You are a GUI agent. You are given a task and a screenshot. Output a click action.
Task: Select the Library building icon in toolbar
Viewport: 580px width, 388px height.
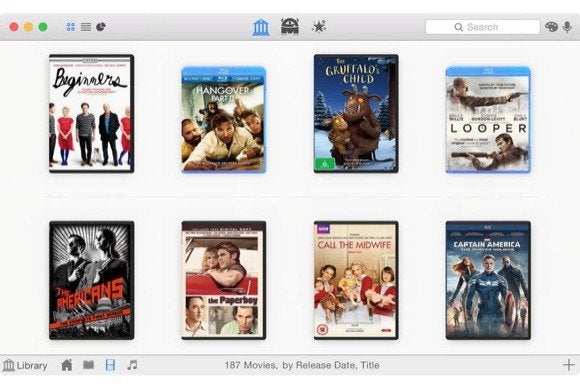point(261,27)
